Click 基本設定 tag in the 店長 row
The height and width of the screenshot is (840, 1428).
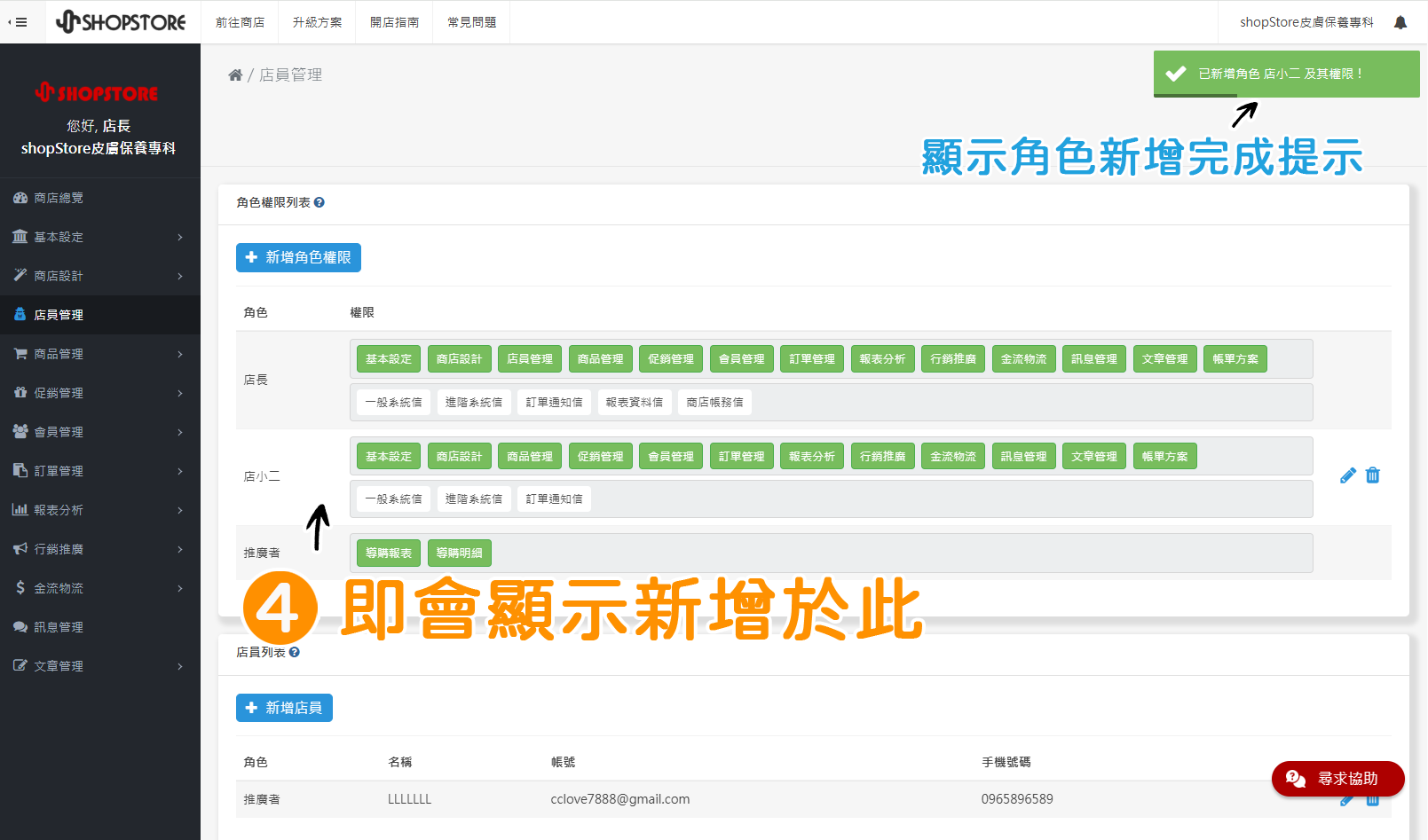pos(389,359)
